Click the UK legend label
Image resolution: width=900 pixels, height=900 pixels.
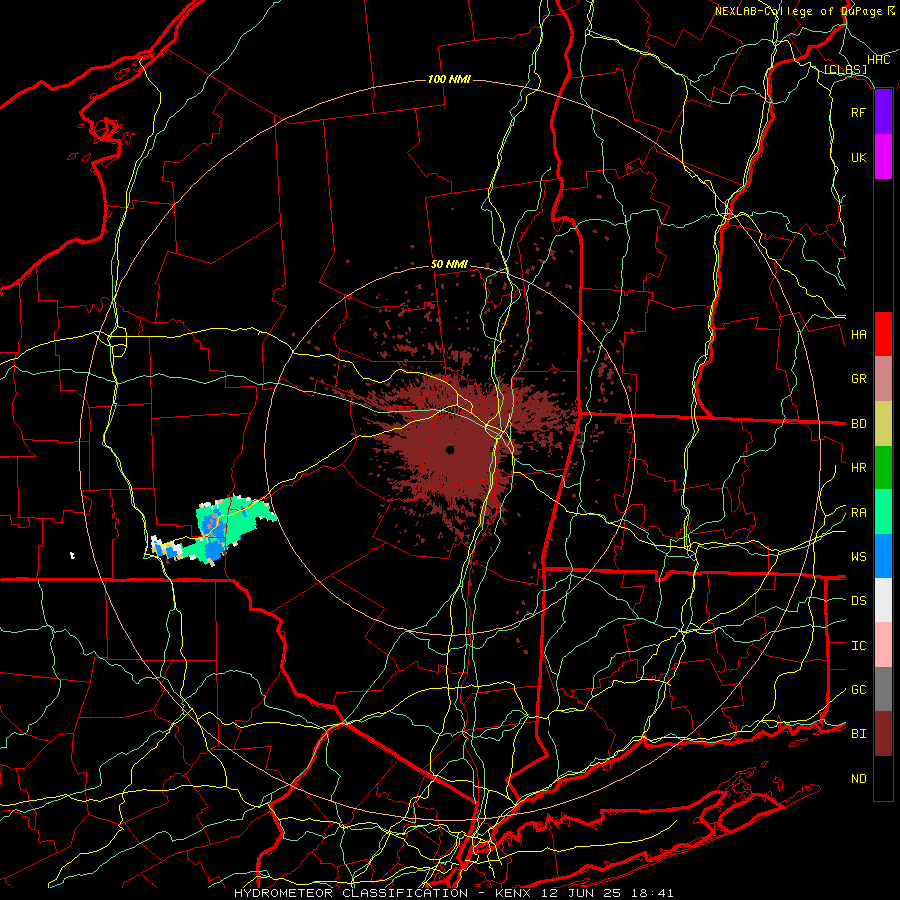(858, 157)
